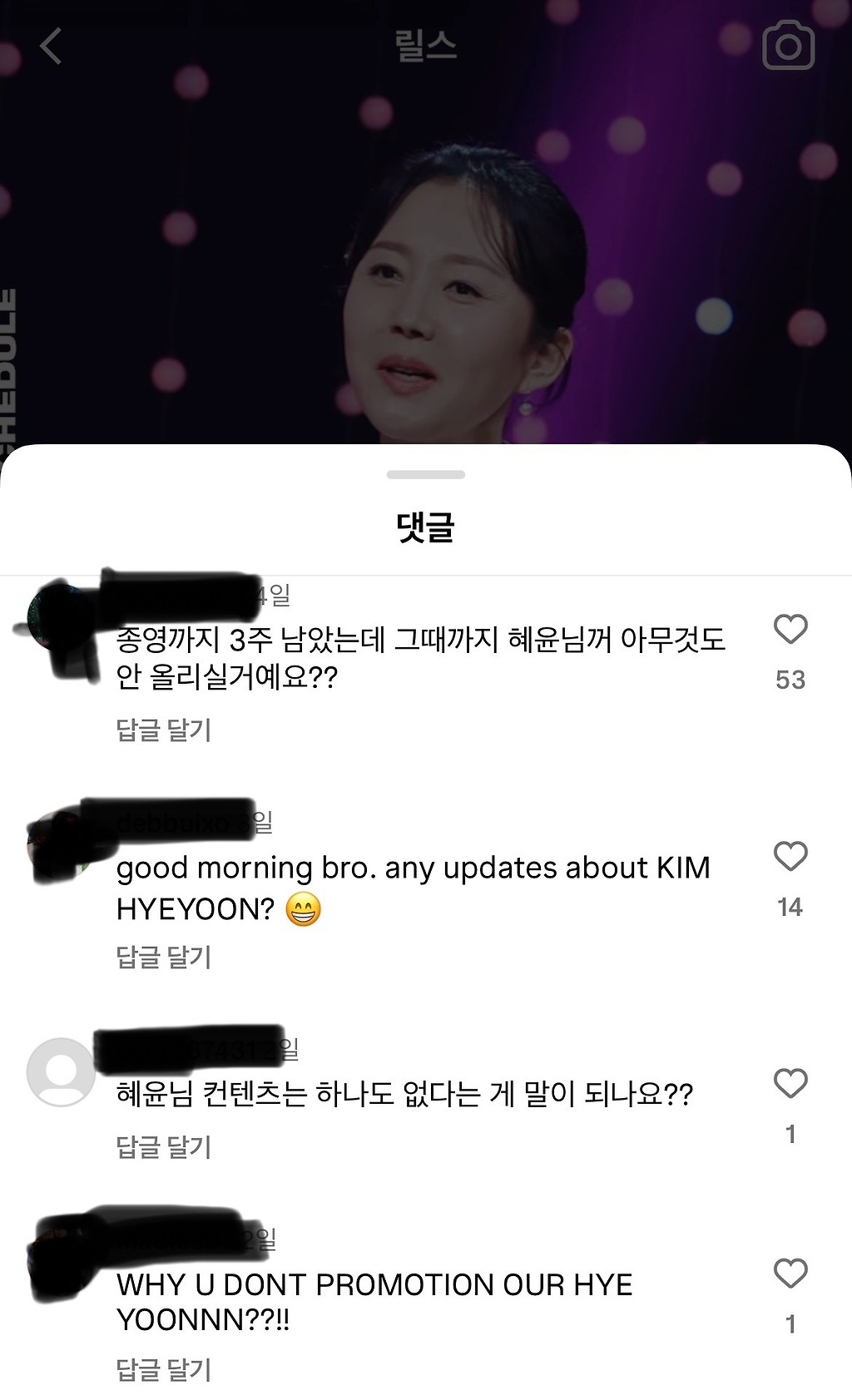Open the camera icon
The height and width of the screenshot is (1400, 852).
tap(788, 46)
